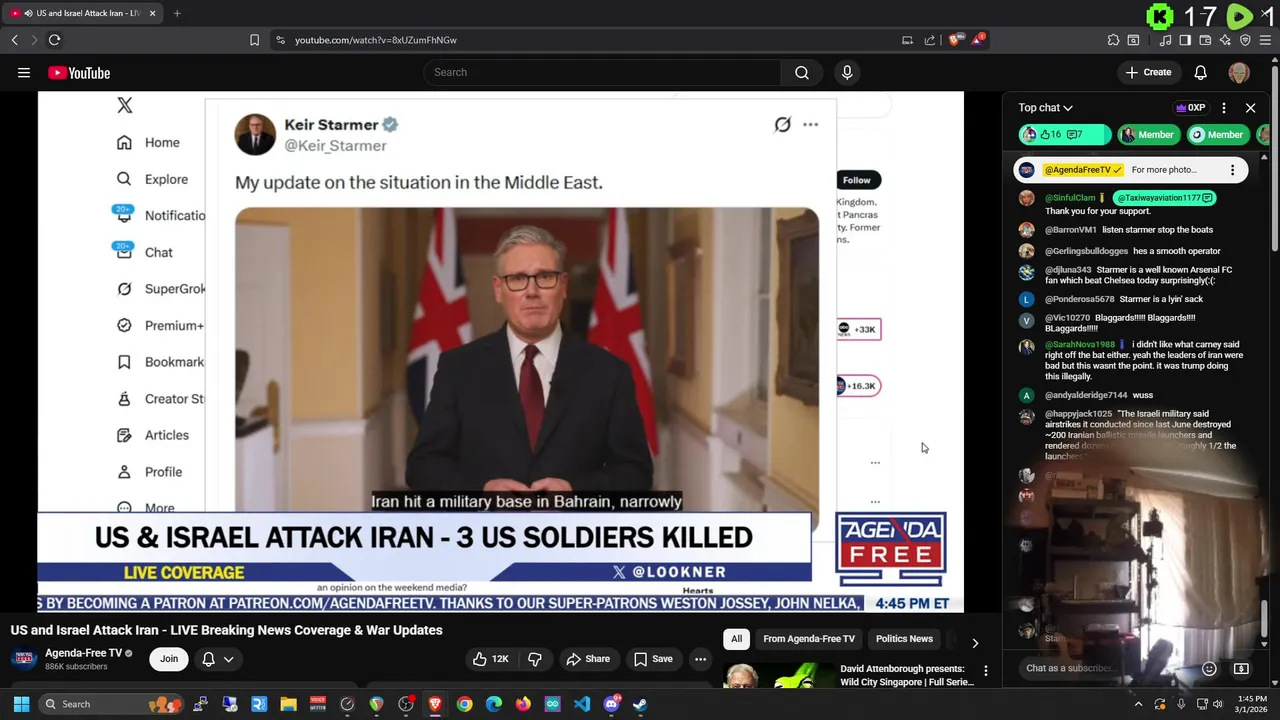Screen dimensions: 1280x720
Task: Select Politics News filter chip
Action: [904, 639]
